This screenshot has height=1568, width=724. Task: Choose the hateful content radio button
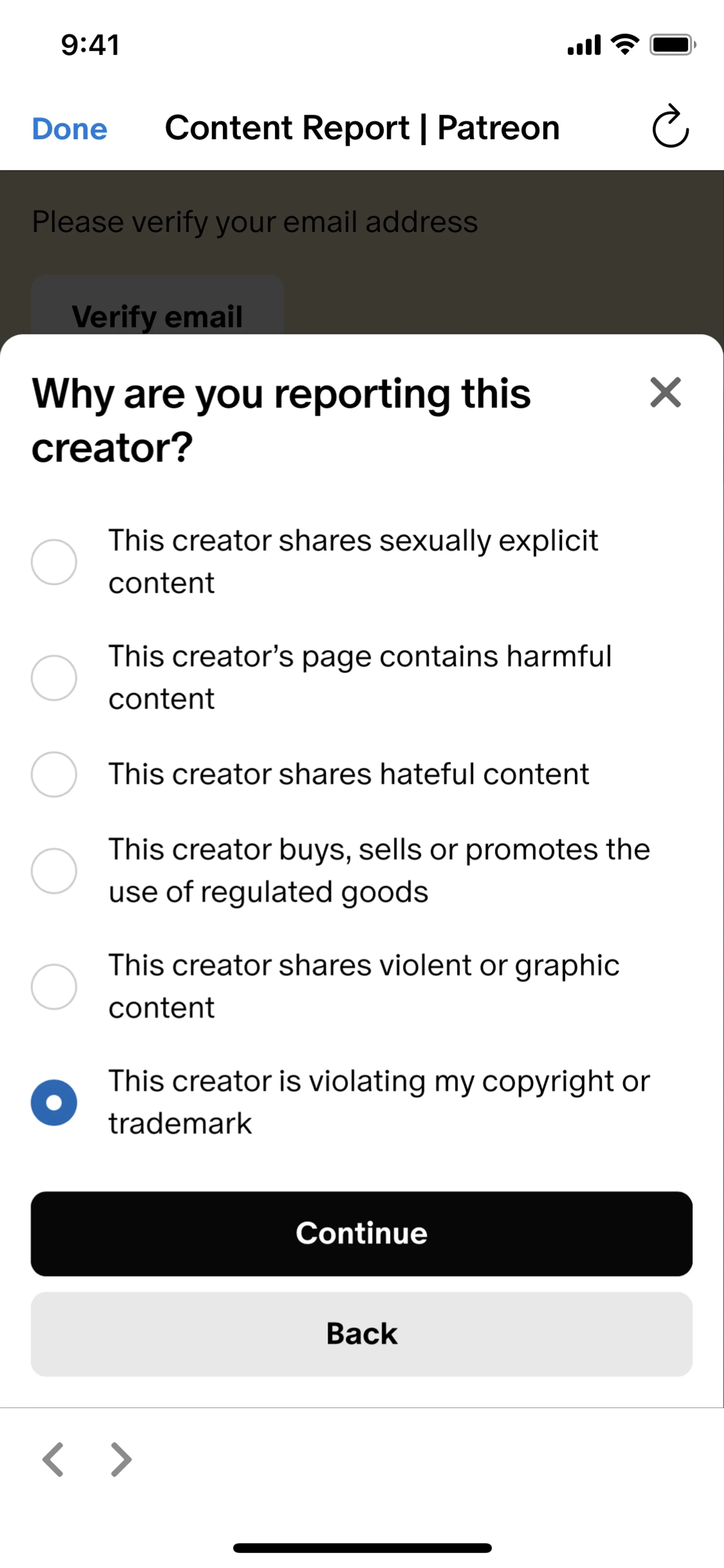coord(54,774)
